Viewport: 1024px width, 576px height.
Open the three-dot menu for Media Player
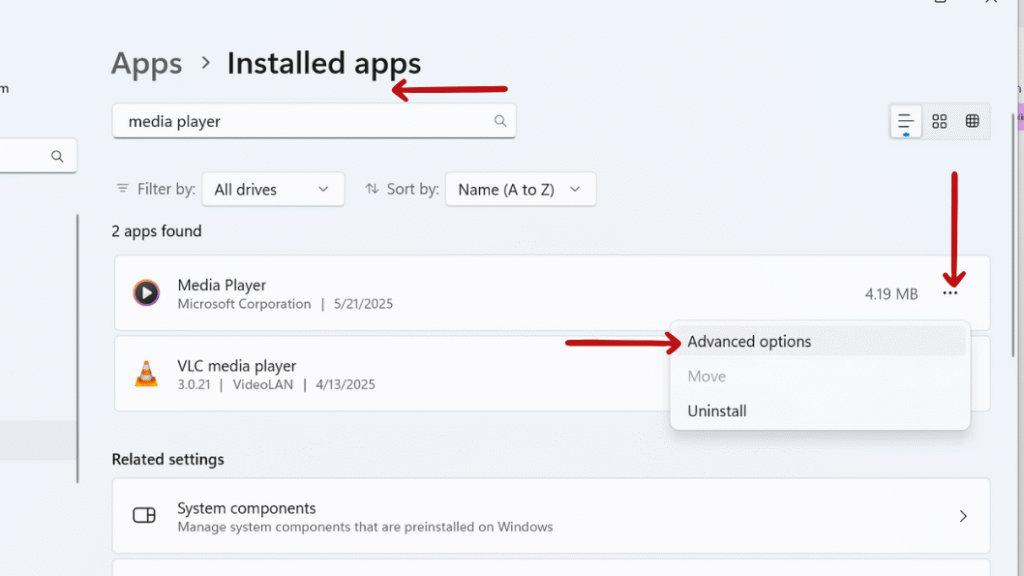950,293
